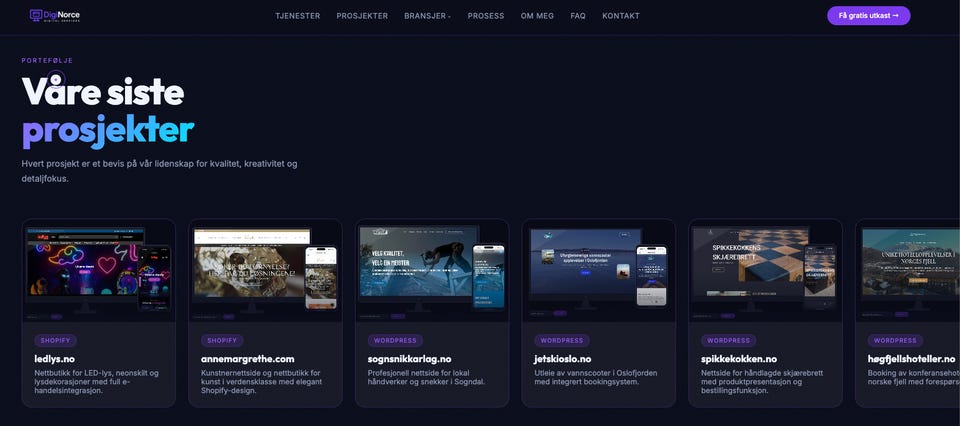Open the spikkekokken.no project thumbnail
This screenshot has width=960, height=426.
click(x=765, y=271)
